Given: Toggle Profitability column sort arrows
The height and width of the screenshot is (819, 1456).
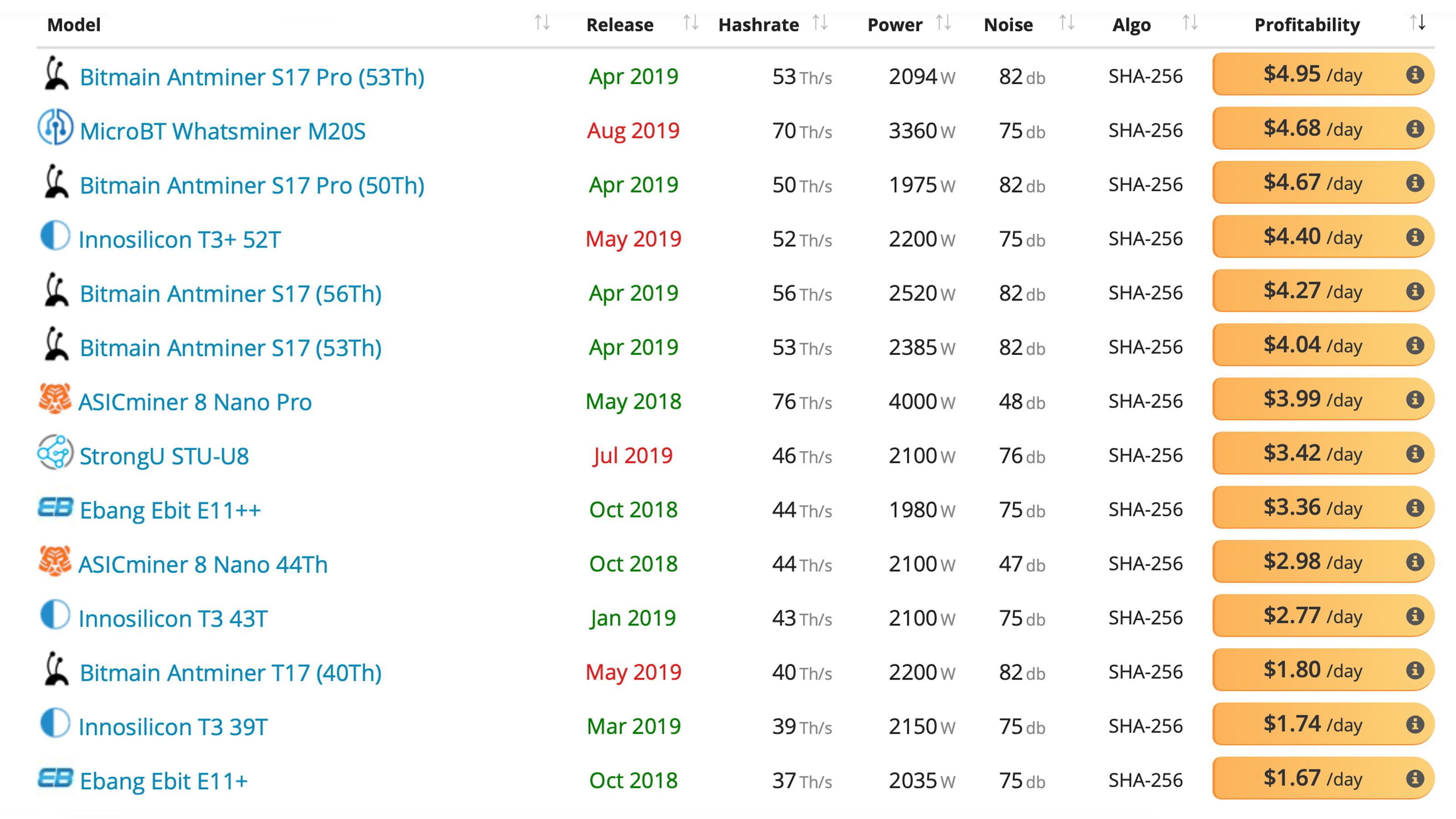Looking at the screenshot, I should (x=1418, y=23).
